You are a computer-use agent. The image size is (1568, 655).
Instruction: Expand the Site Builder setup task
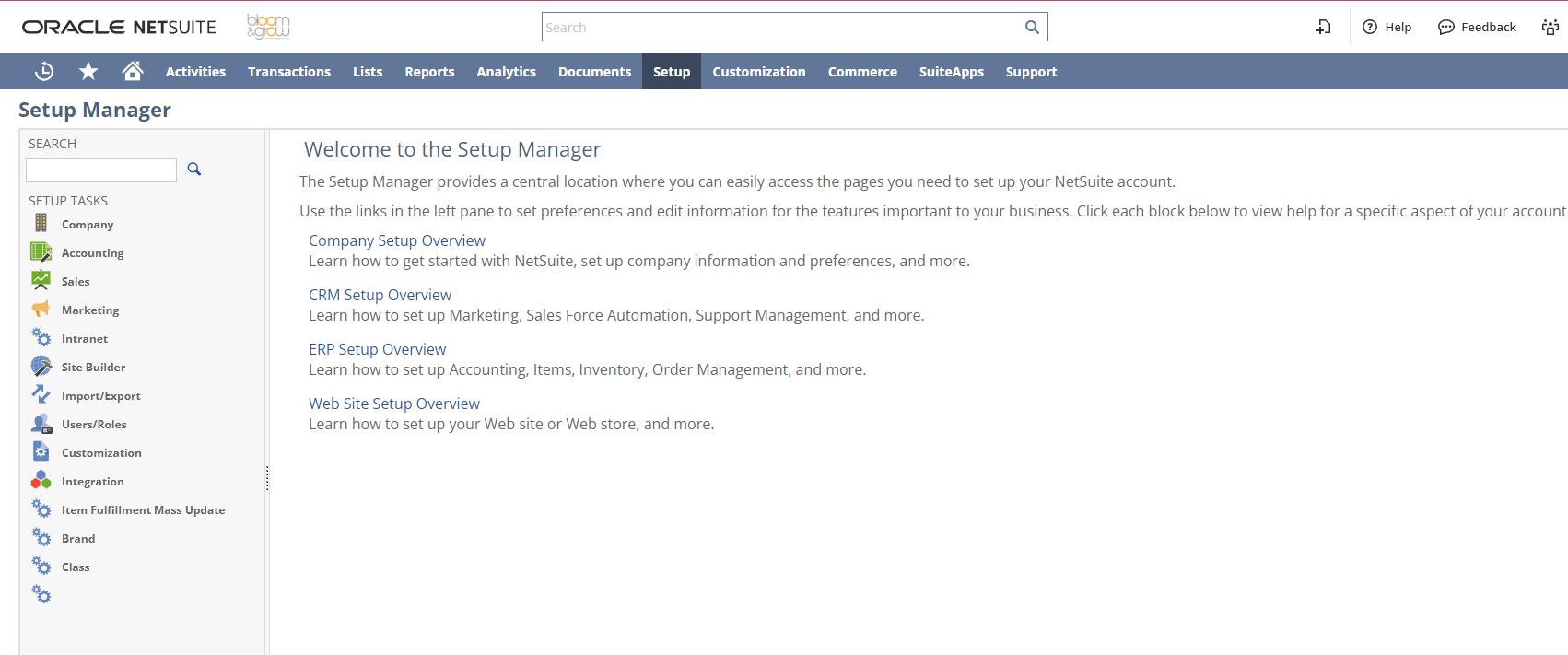pyautogui.click(x=93, y=368)
